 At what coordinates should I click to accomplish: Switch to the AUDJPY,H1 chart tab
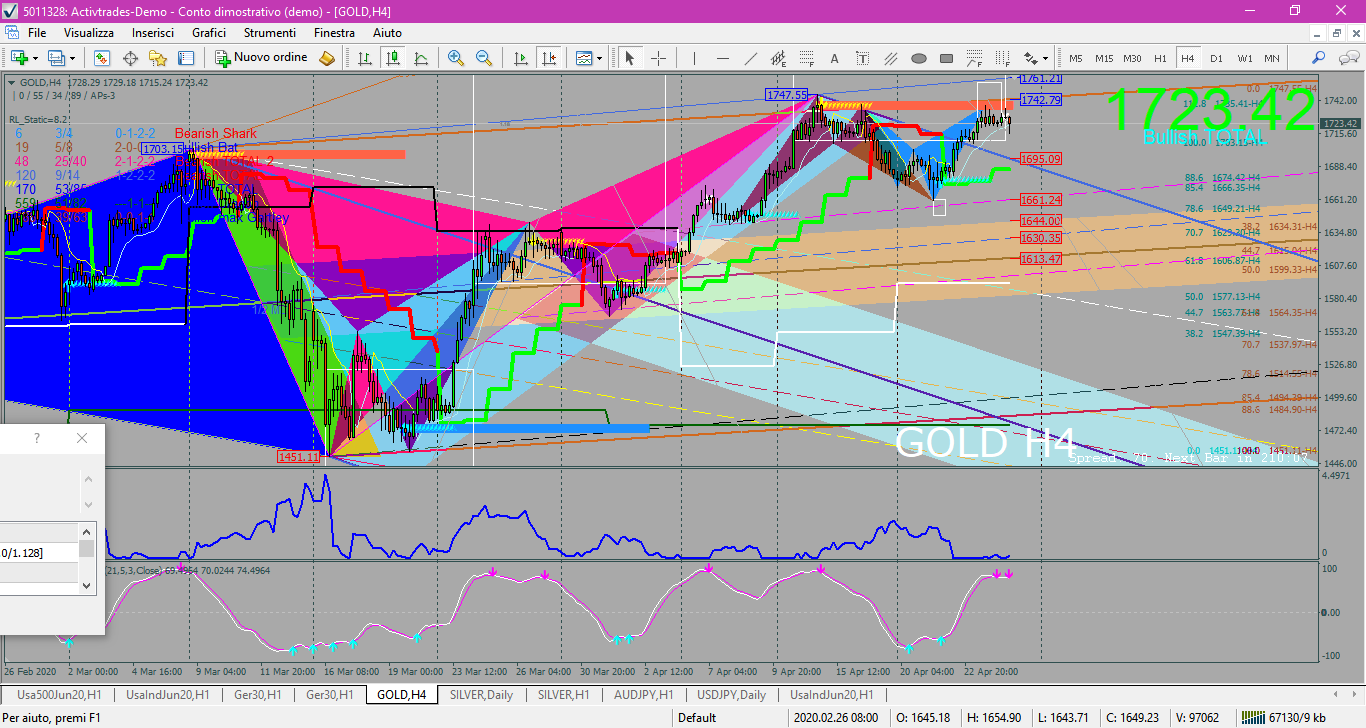click(x=642, y=694)
